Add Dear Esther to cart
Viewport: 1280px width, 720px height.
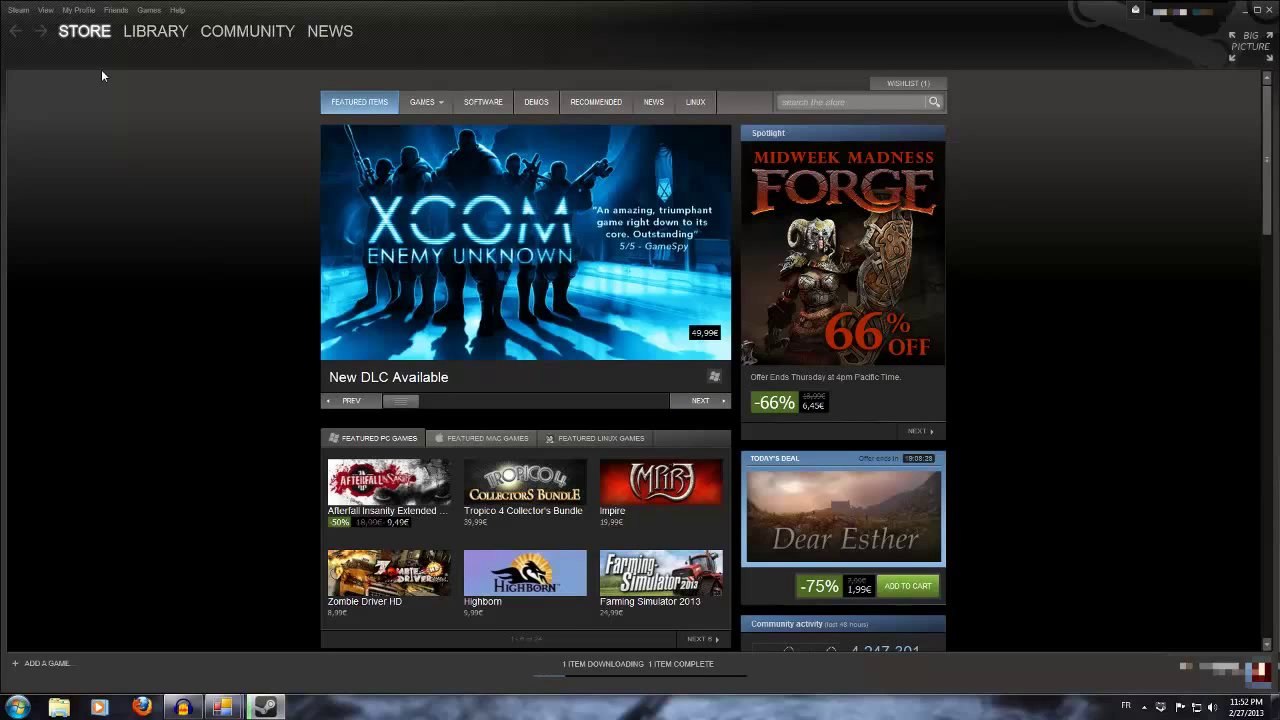coord(908,586)
